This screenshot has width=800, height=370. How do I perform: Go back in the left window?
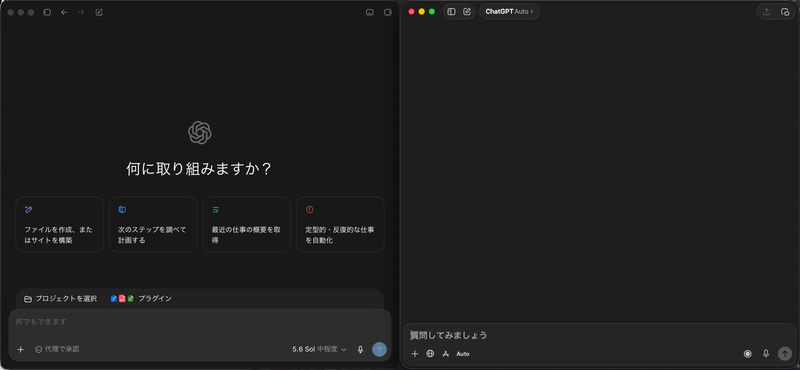64,12
